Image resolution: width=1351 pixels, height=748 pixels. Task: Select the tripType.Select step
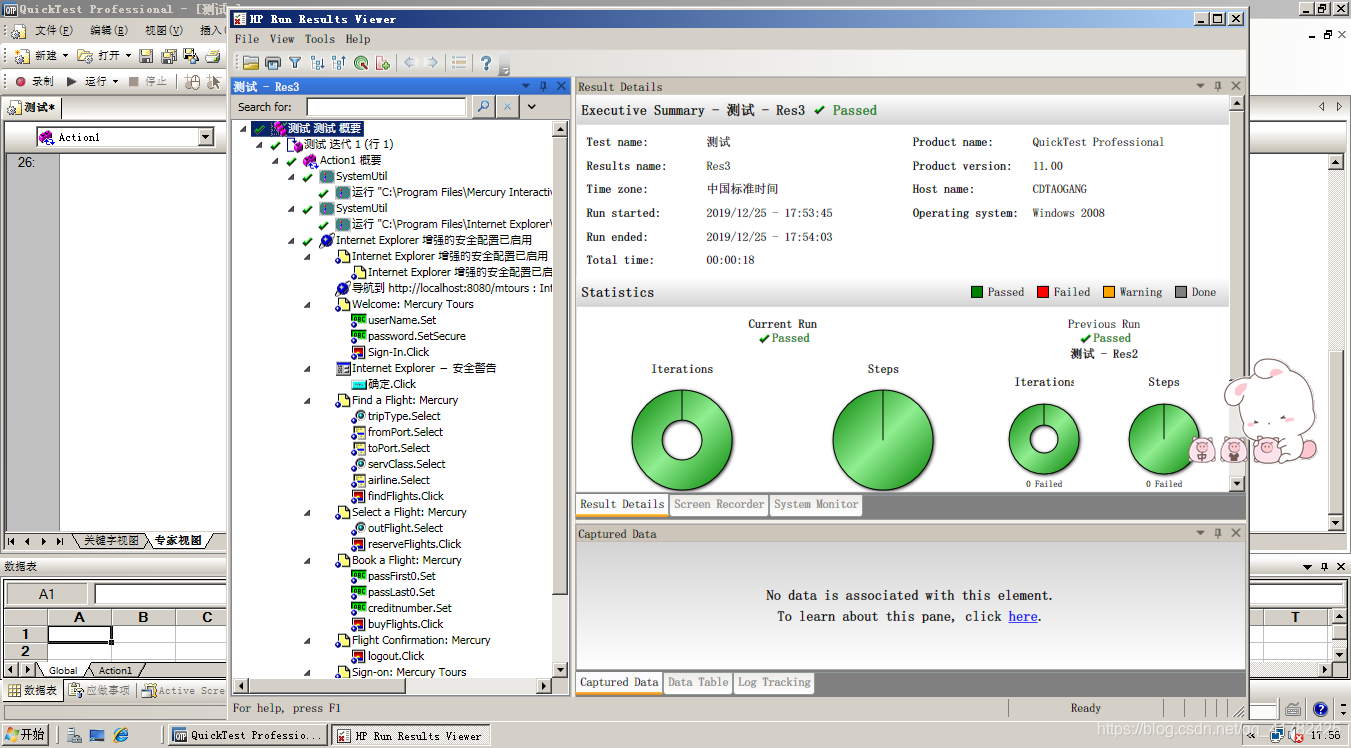click(404, 416)
